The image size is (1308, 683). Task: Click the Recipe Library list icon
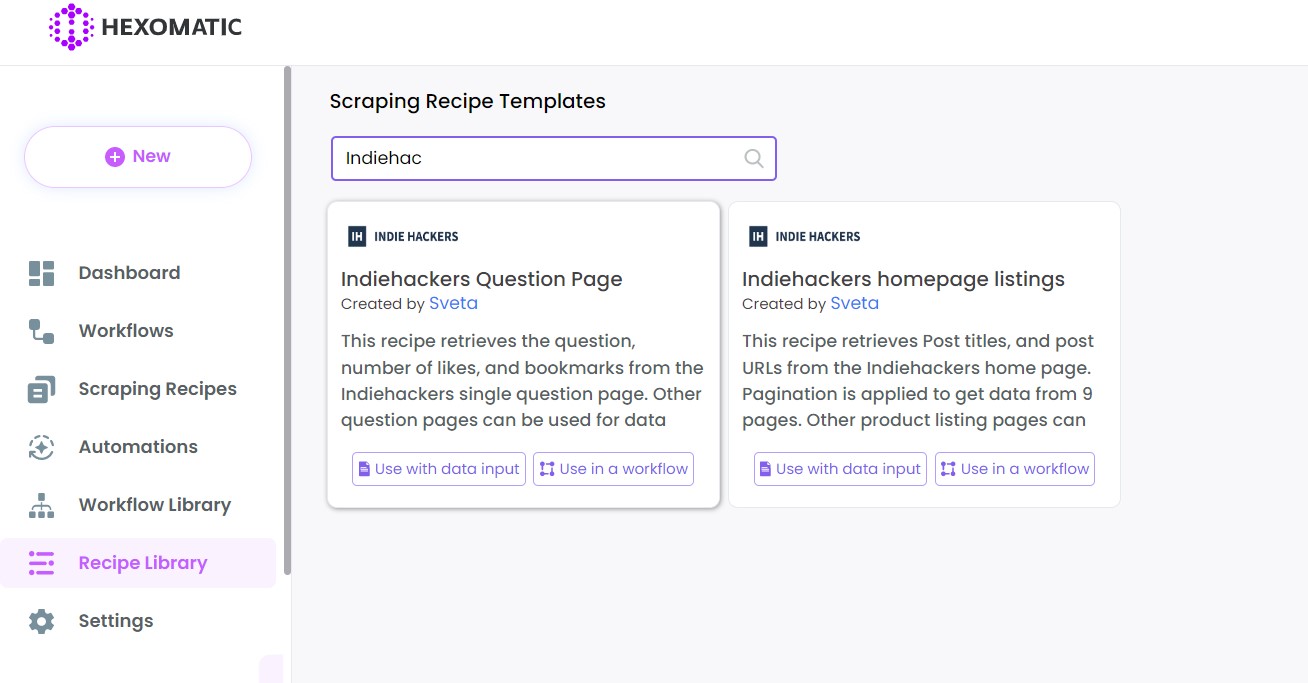[x=41, y=562]
